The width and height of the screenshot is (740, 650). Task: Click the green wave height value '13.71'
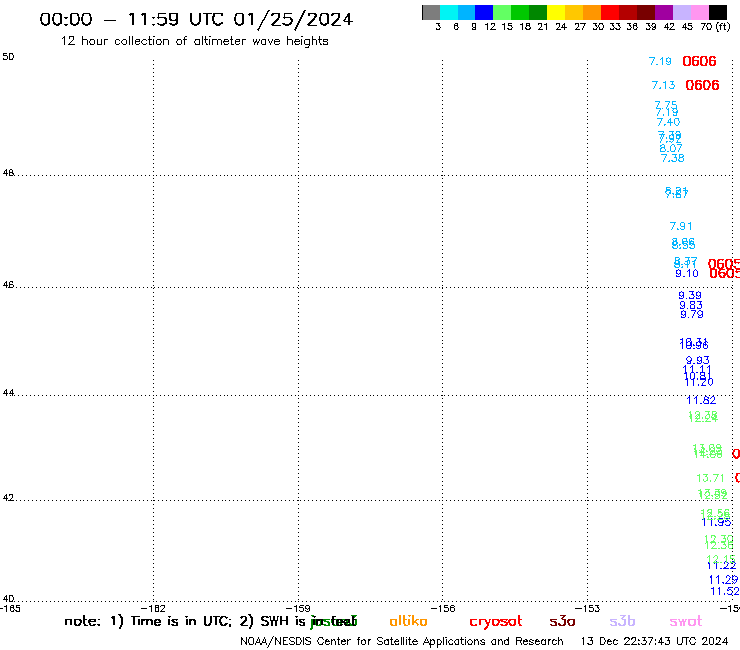click(x=710, y=478)
